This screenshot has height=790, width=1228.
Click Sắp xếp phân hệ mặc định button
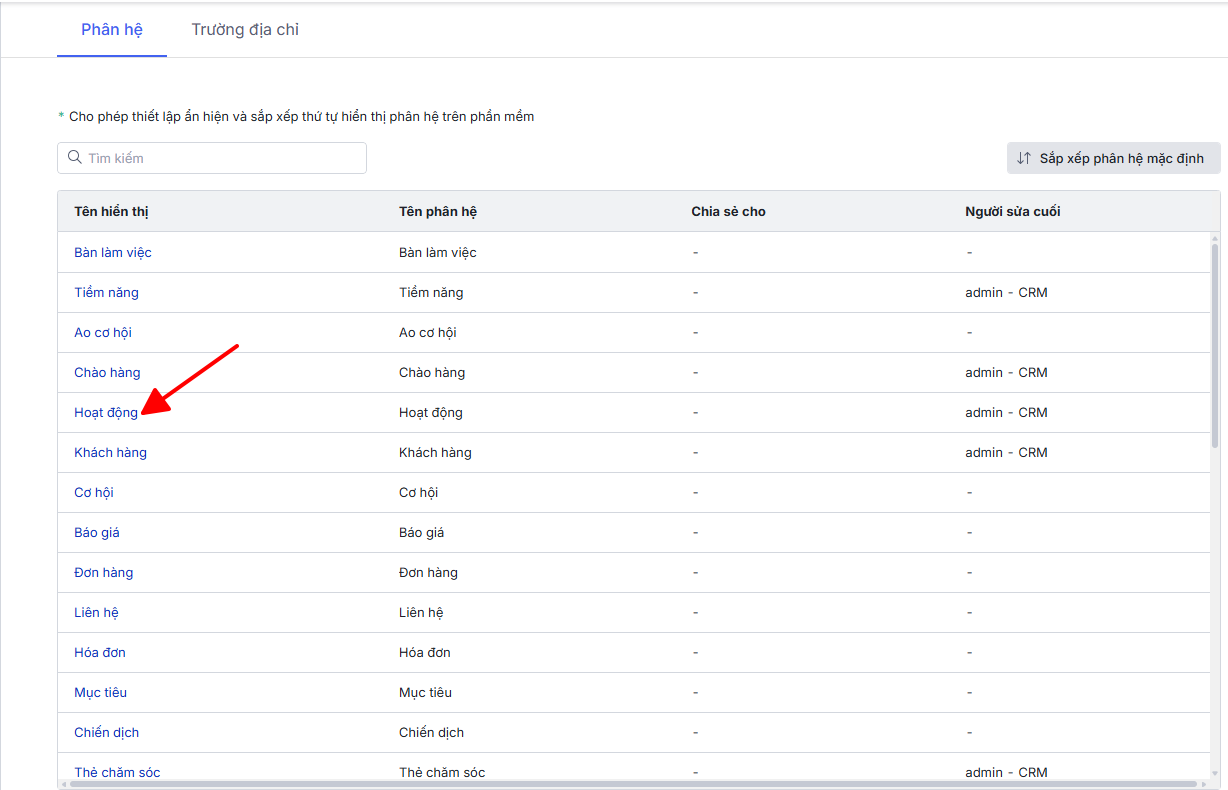coord(1113,158)
